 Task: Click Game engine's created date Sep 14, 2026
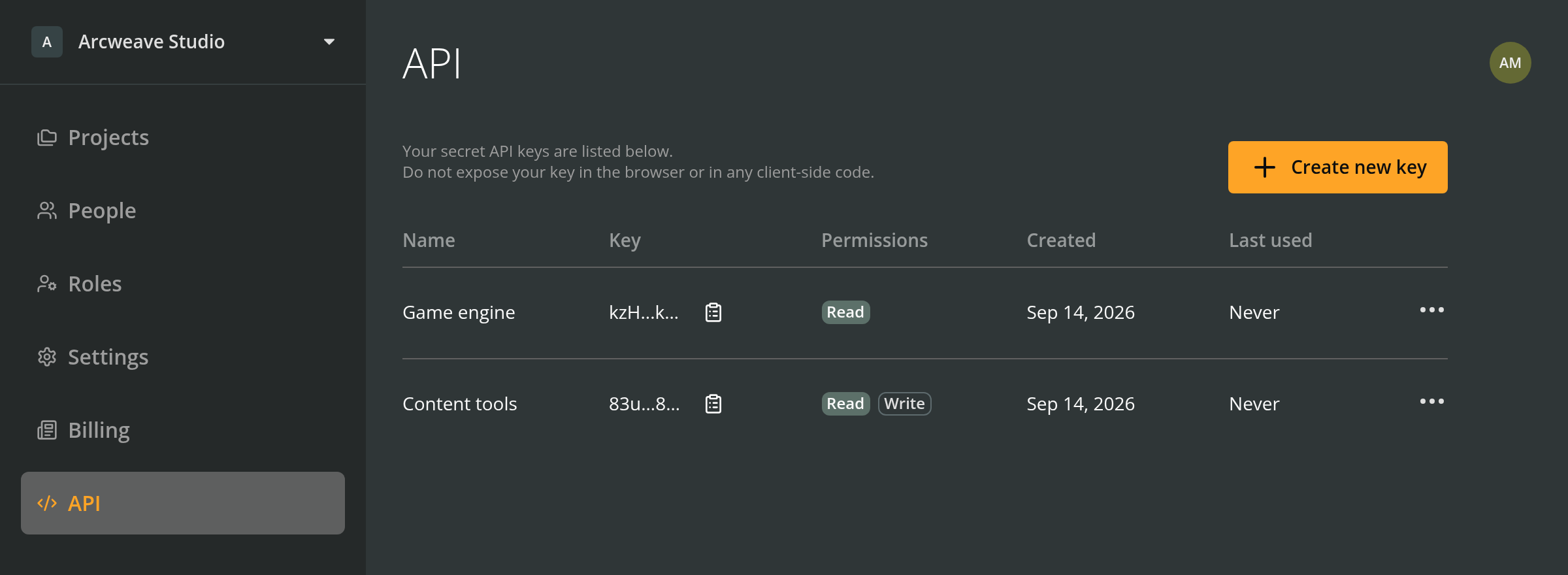click(1081, 313)
